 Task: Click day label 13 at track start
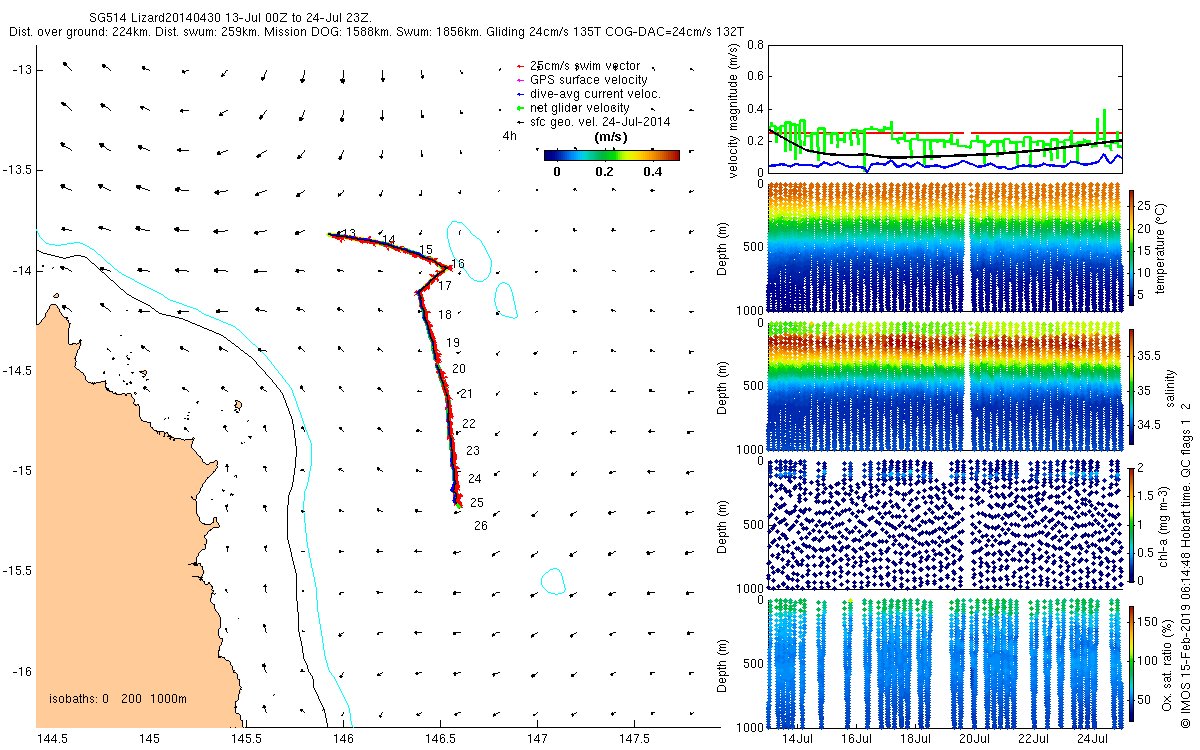pyautogui.click(x=348, y=234)
